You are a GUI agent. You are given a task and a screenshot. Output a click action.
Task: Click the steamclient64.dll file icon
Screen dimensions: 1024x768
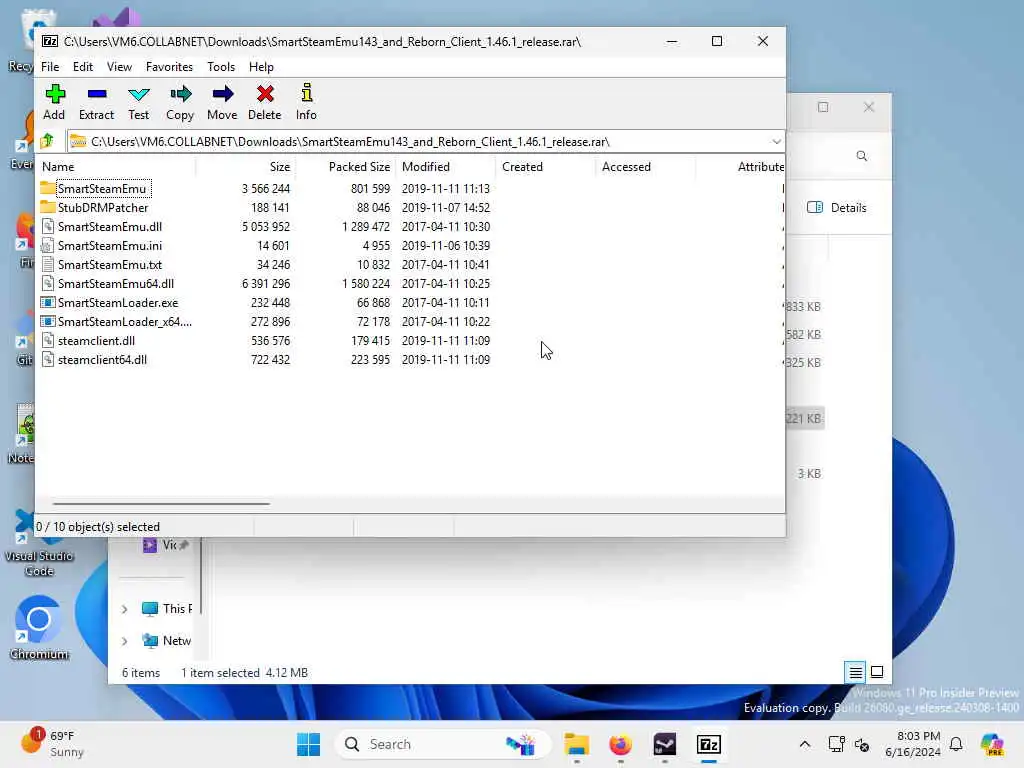[x=48, y=359]
